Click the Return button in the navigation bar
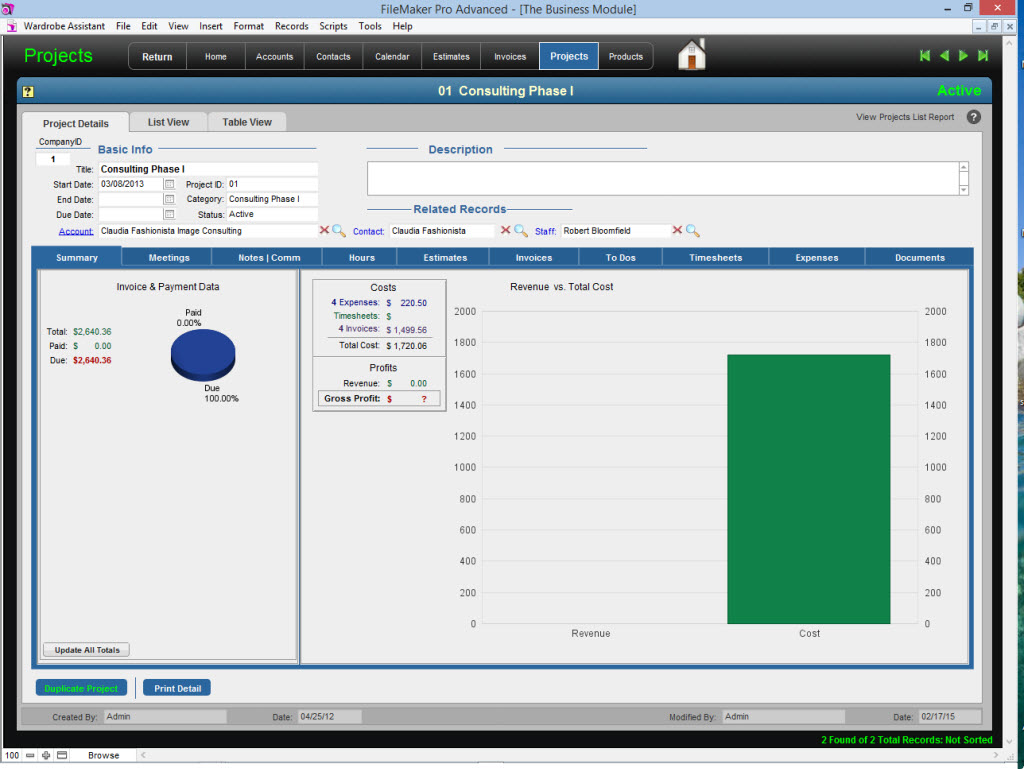This screenshot has width=1024, height=769. [157, 57]
